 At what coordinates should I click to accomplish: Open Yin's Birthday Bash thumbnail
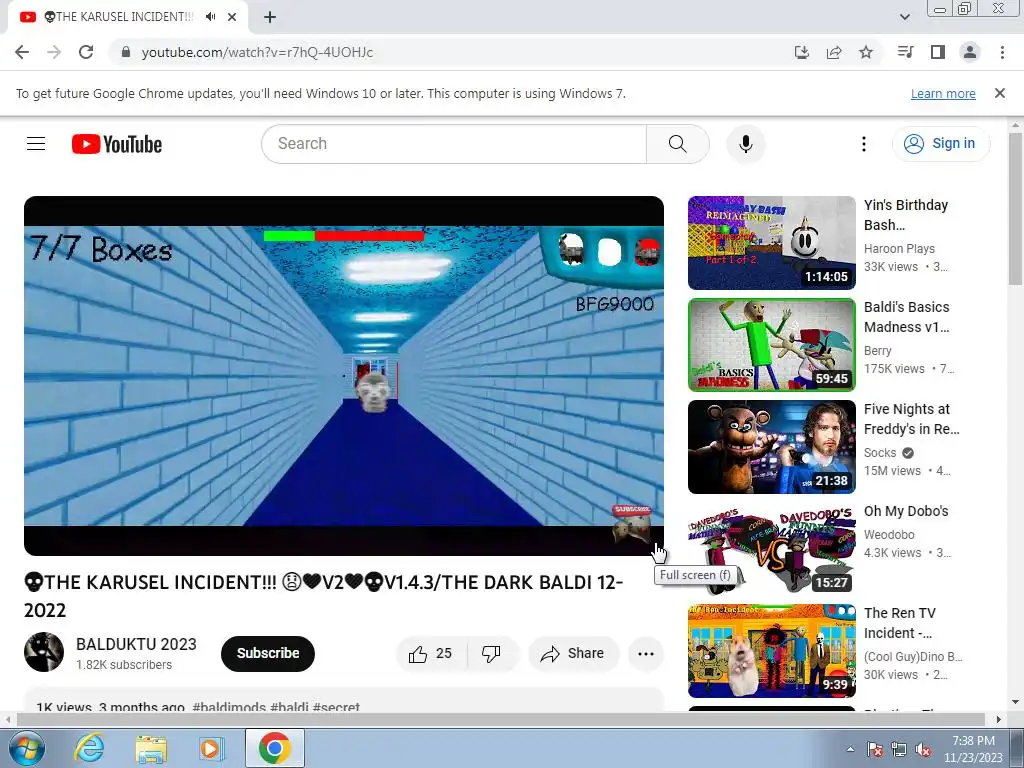771,243
